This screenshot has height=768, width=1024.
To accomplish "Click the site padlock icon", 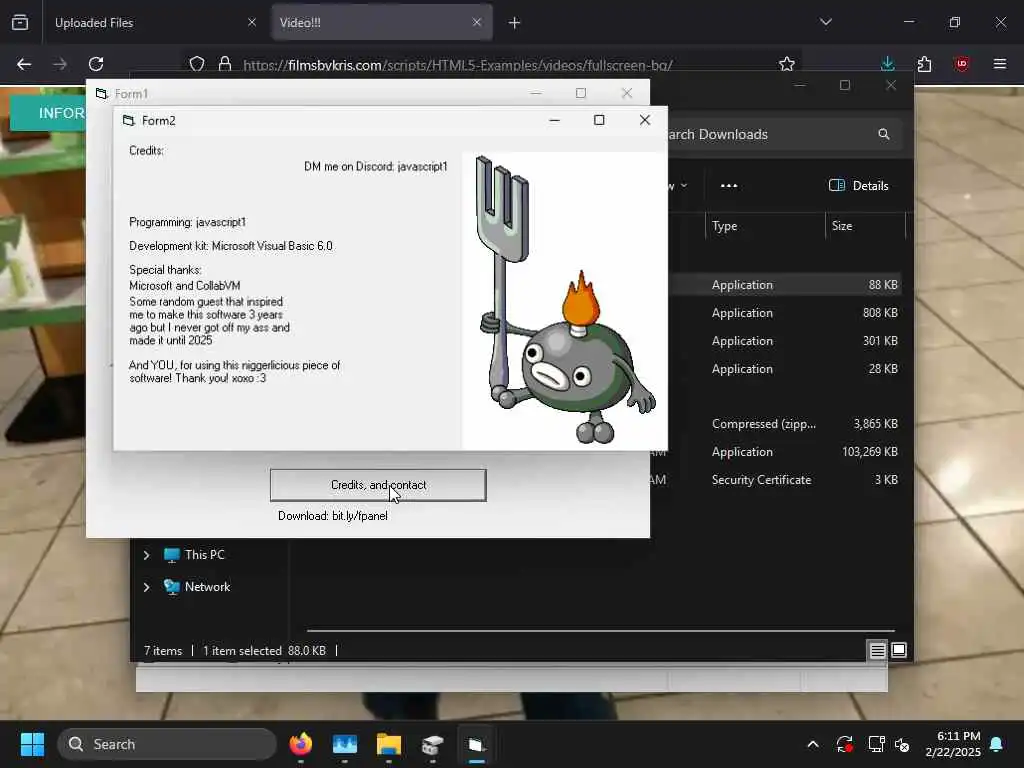I will 225,64.
